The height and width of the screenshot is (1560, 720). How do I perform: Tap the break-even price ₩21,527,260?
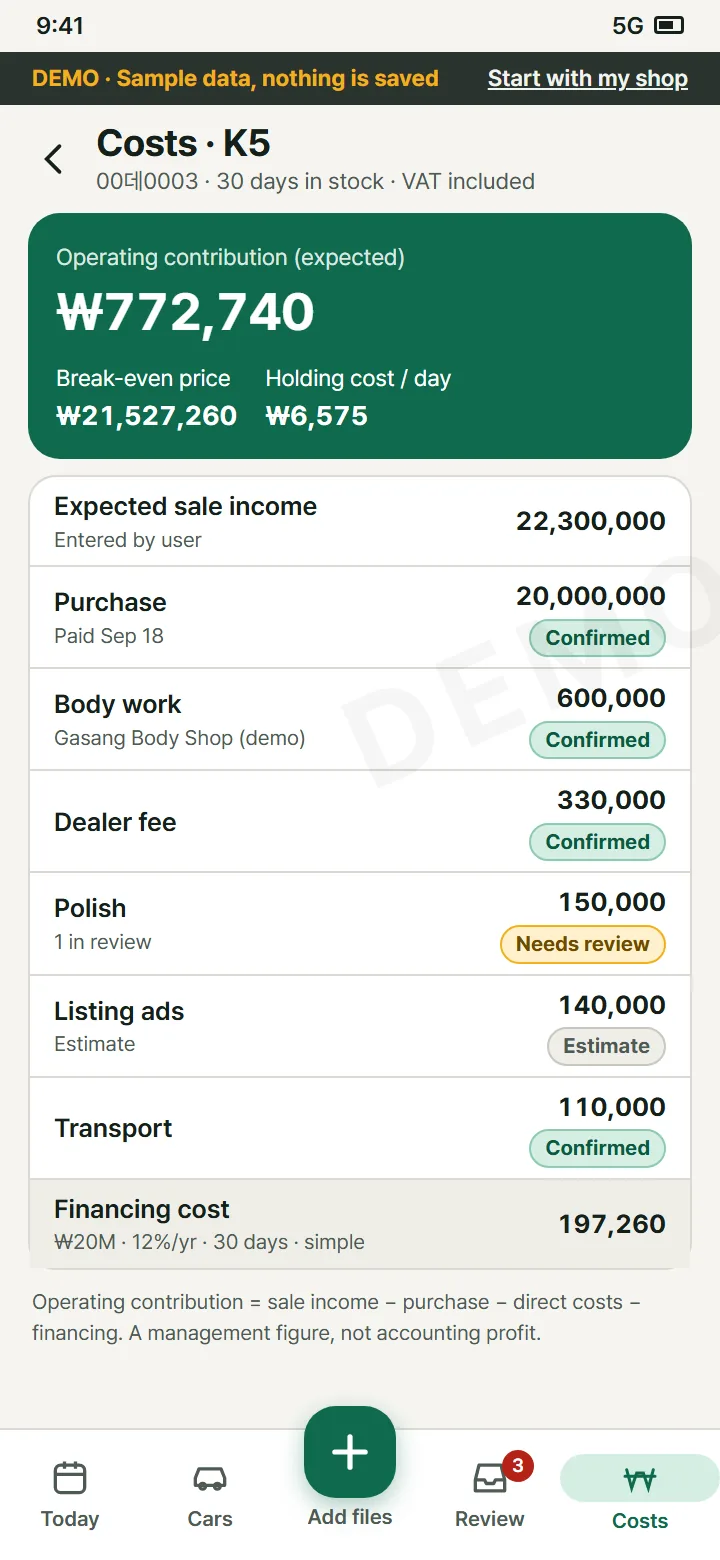coord(147,416)
